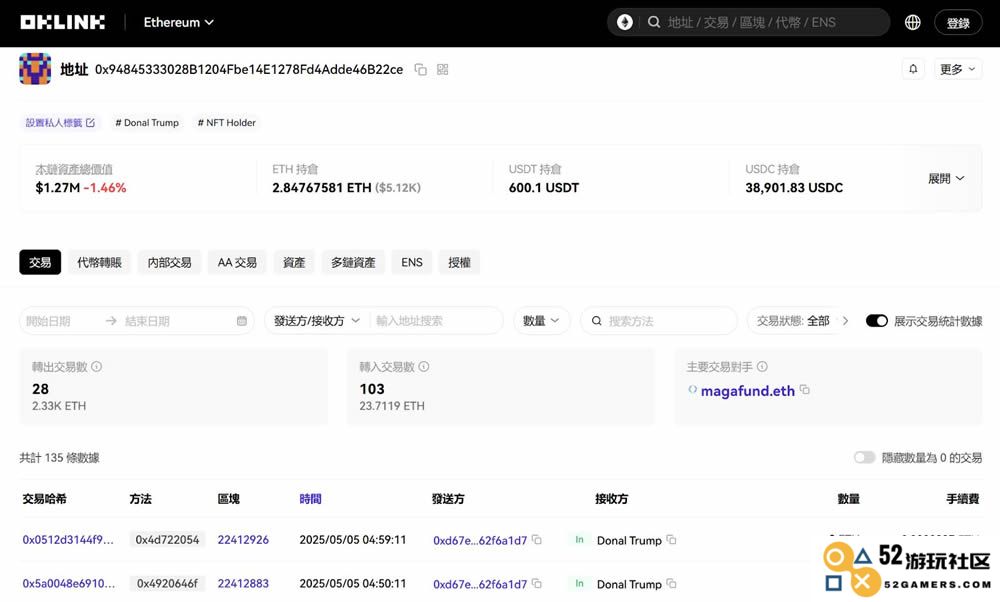Open the ENS tab
Viewport: 1000px width, 602px height.
[412, 262]
